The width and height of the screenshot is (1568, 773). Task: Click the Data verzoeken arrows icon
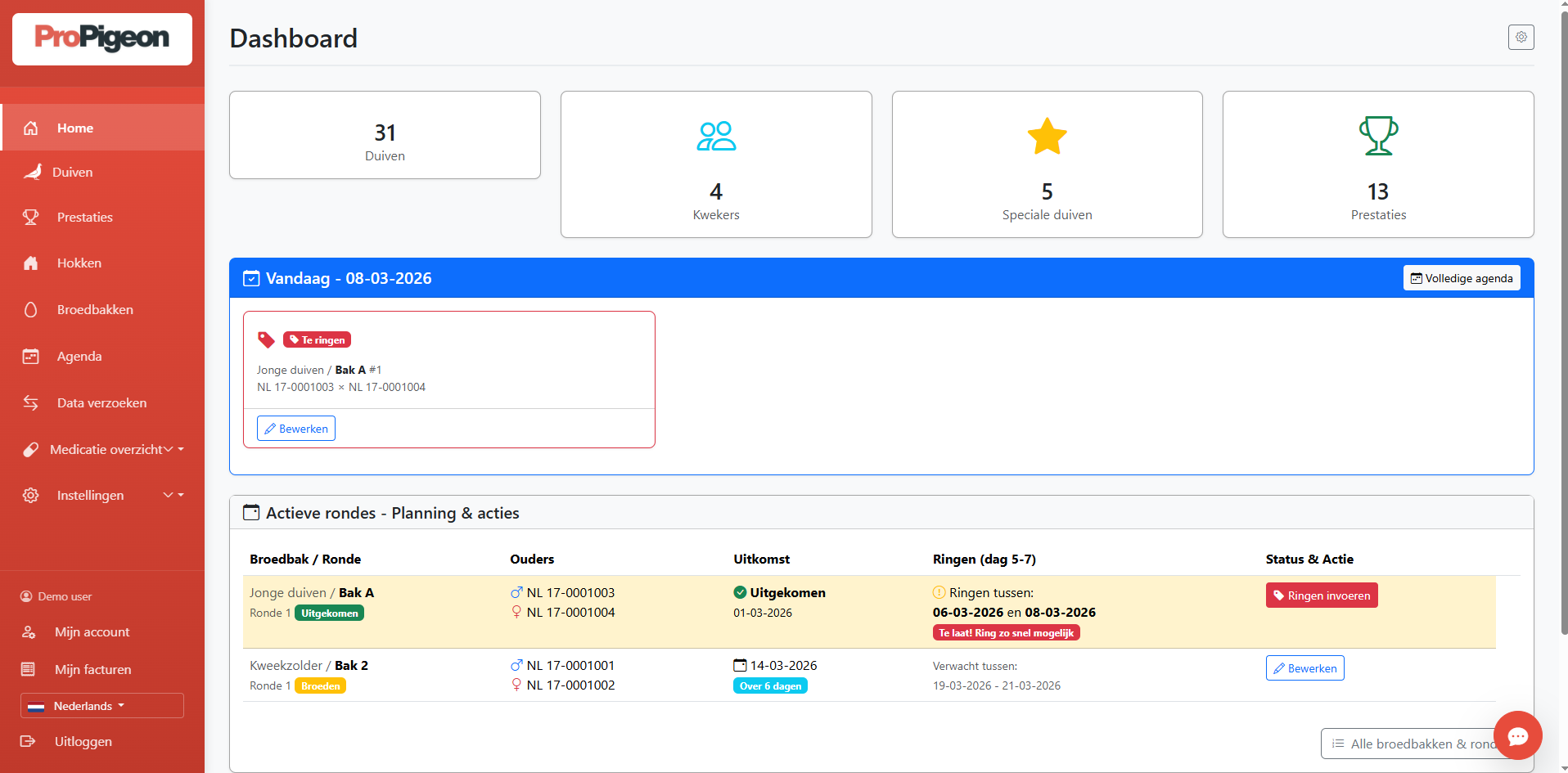coord(30,402)
